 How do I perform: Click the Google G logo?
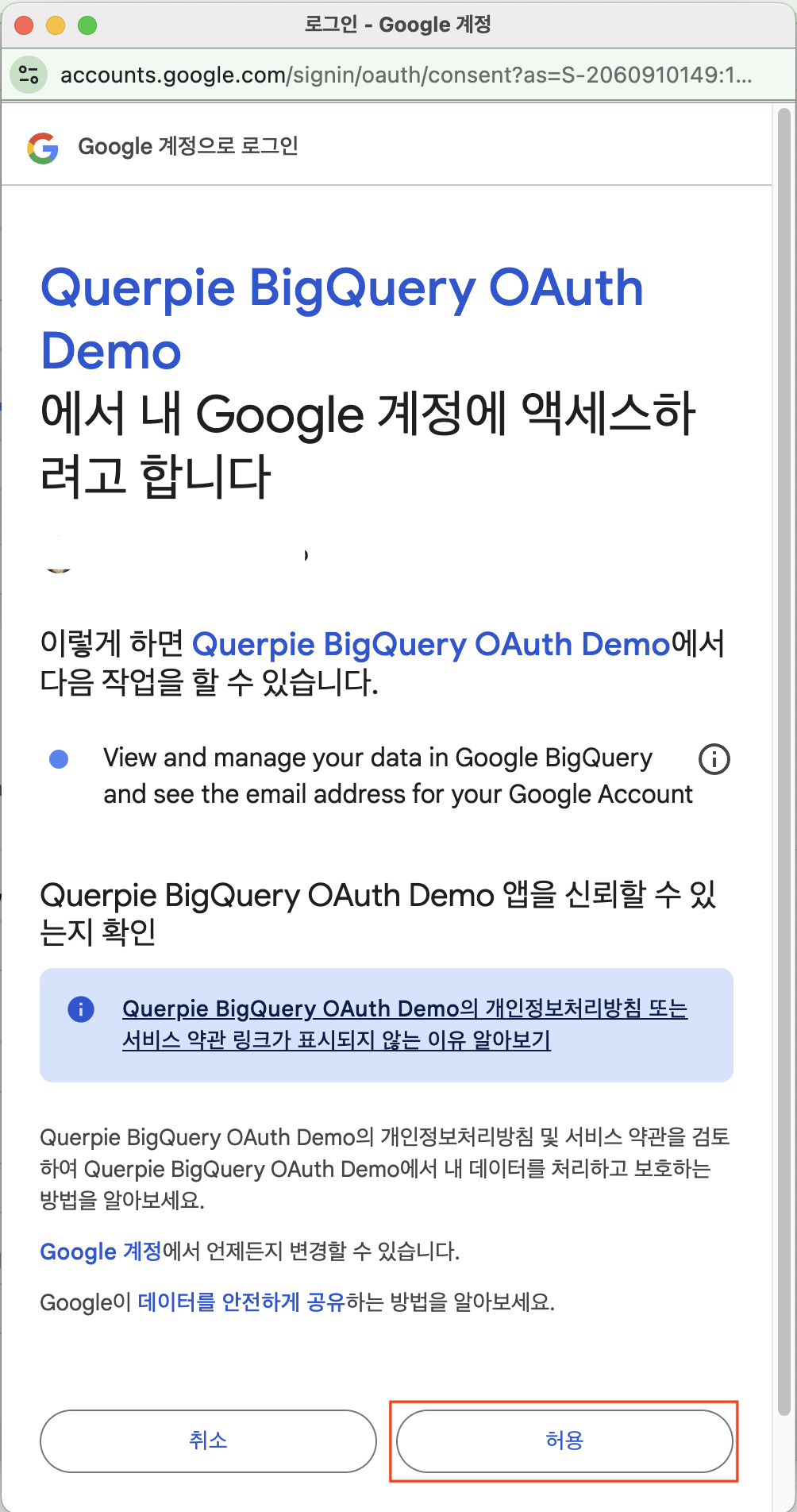(x=43, y=148)
